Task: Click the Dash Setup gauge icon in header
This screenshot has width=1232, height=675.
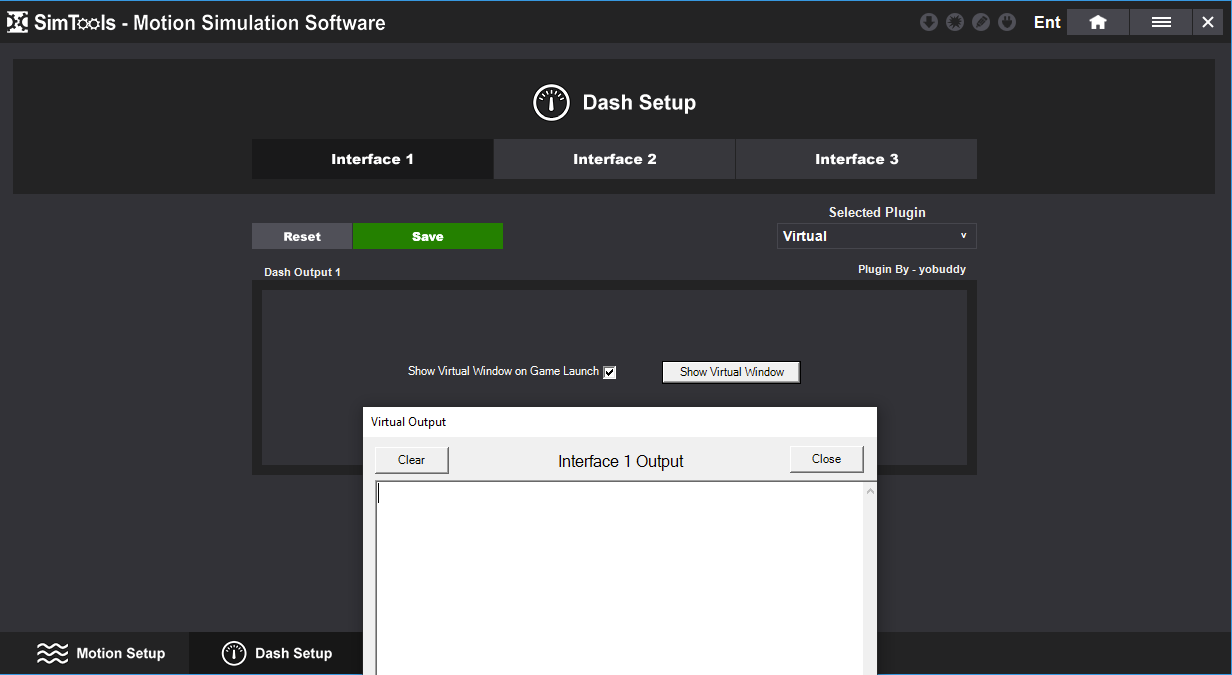Action: [551, 103]
